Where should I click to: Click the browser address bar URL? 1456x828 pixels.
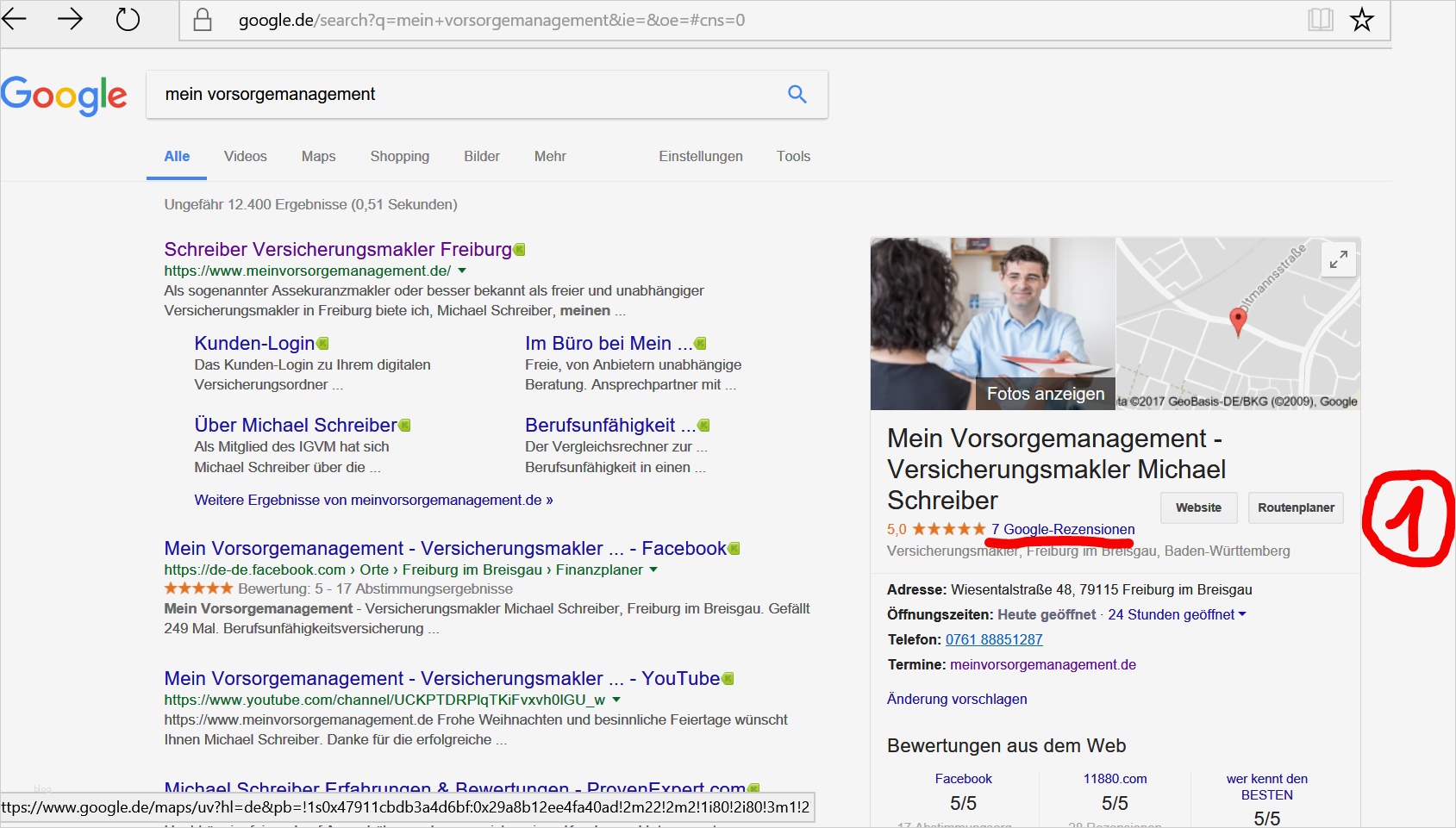coord(491,20)
